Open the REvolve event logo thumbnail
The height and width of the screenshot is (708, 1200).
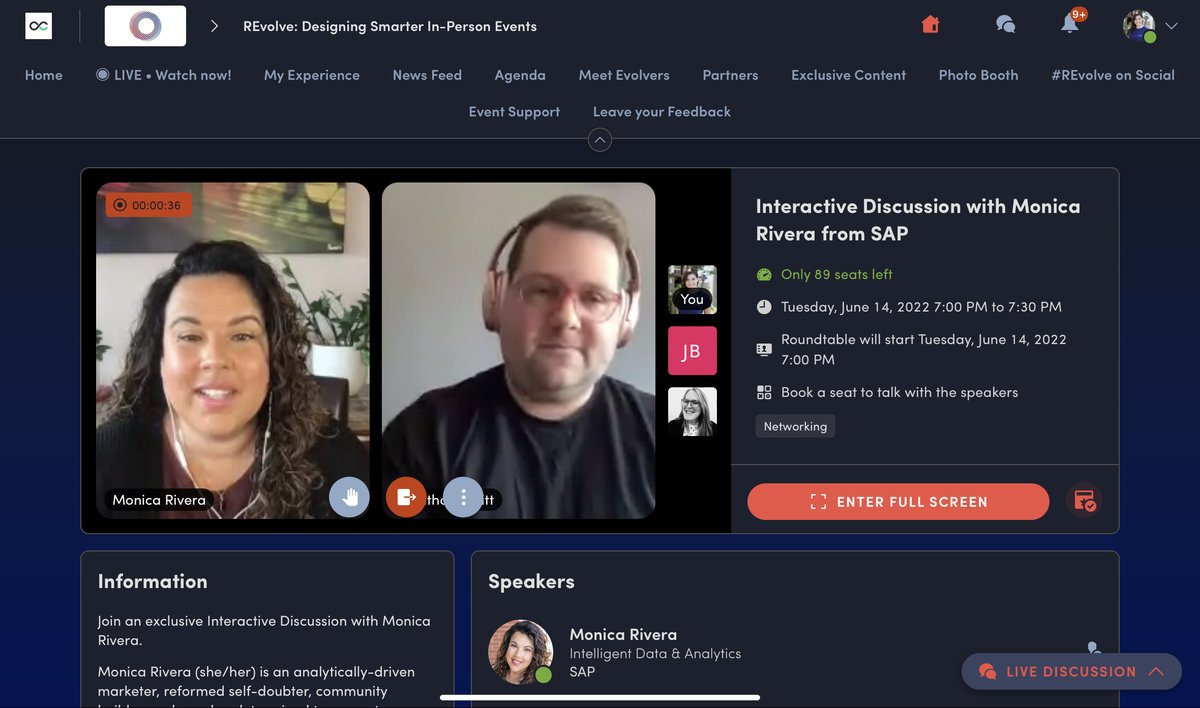(x=145, y=26)
